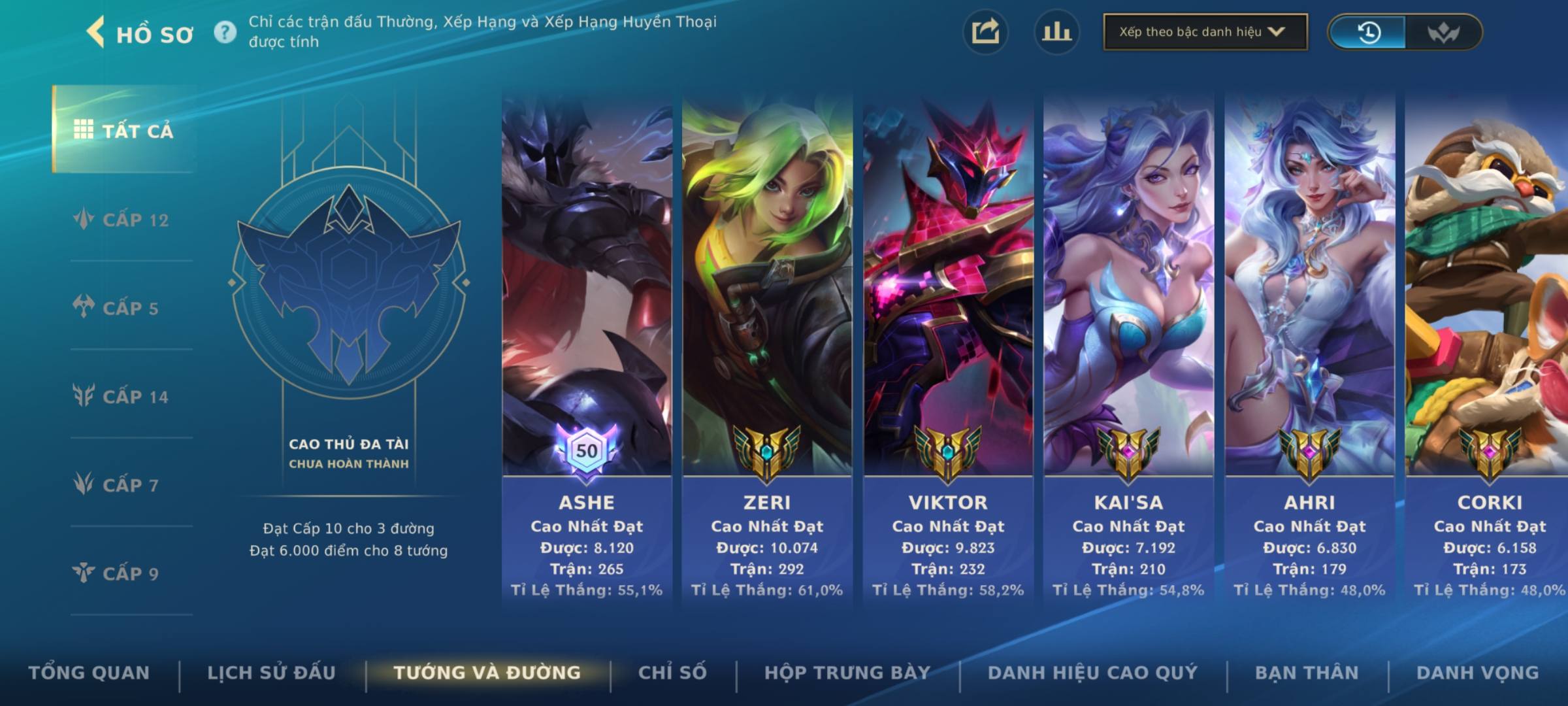The height and width of the screenshot is (706, 1568).
Task: Go to Danh Hiệu Cao Quý tab
Action: coord(1092,673)
